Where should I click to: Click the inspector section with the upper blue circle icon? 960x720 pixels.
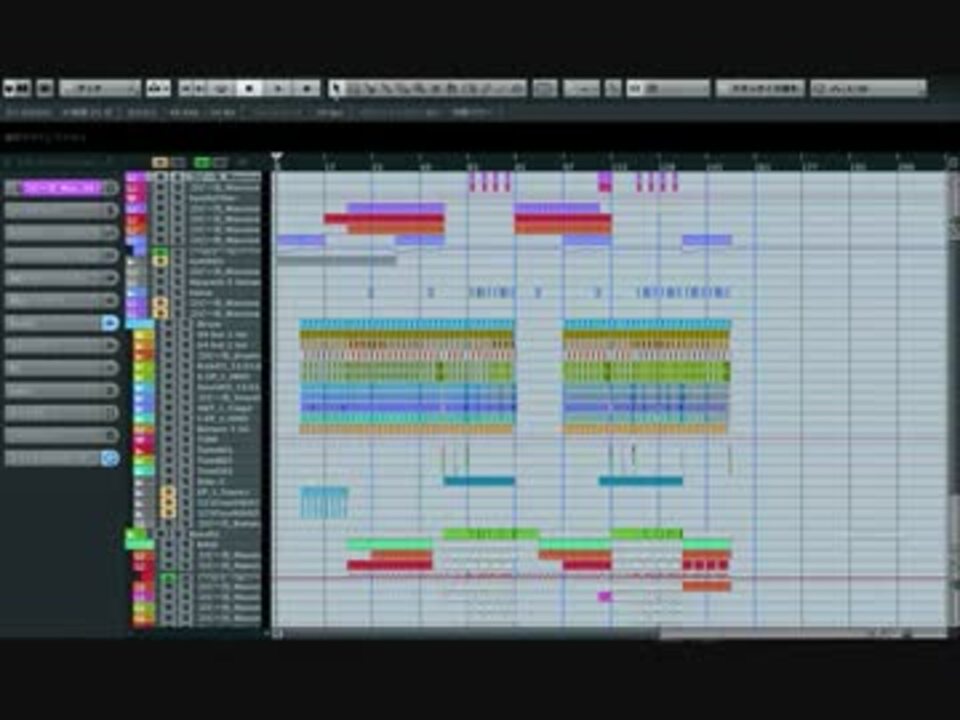pyautogui.click(x=61, y=323)
